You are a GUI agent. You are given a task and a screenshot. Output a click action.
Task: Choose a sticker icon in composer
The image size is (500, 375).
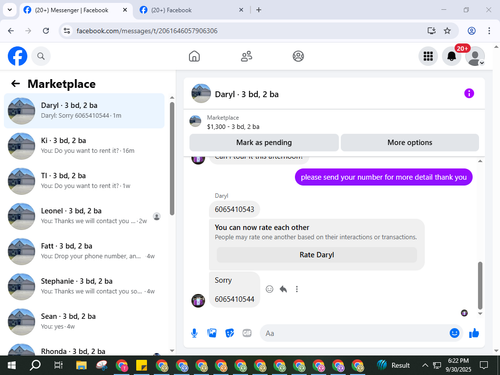[x=229, y=333]
